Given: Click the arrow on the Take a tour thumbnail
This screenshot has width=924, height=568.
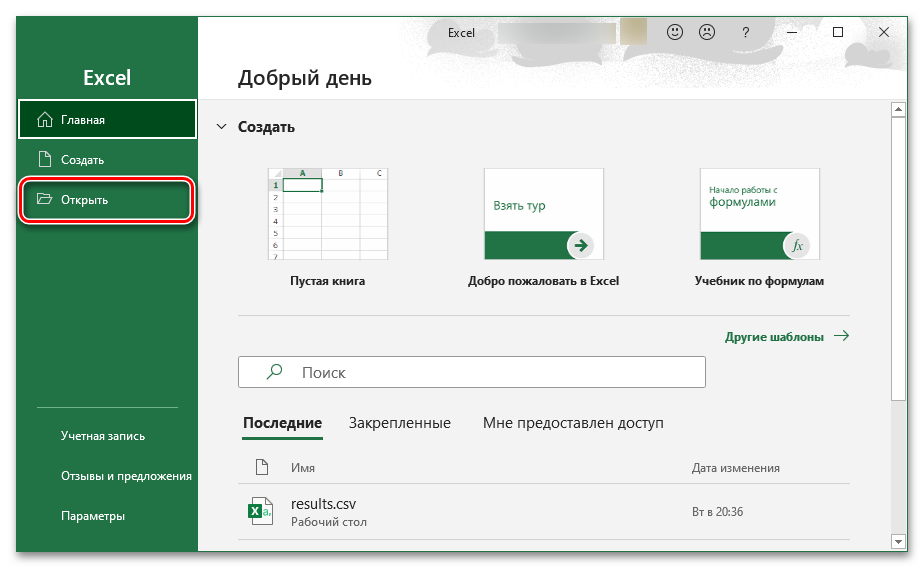Looking at the screenshot, I should pos(580,245).
